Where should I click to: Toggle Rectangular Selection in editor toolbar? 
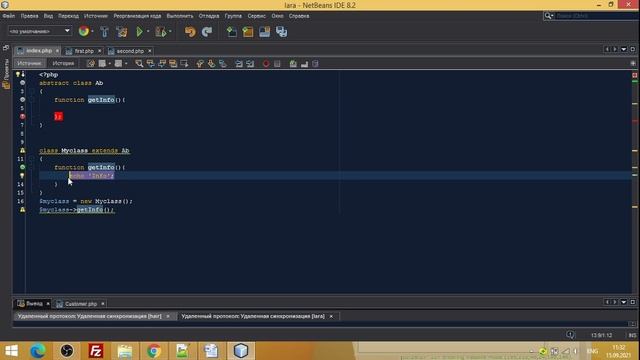tap(184, 64)
